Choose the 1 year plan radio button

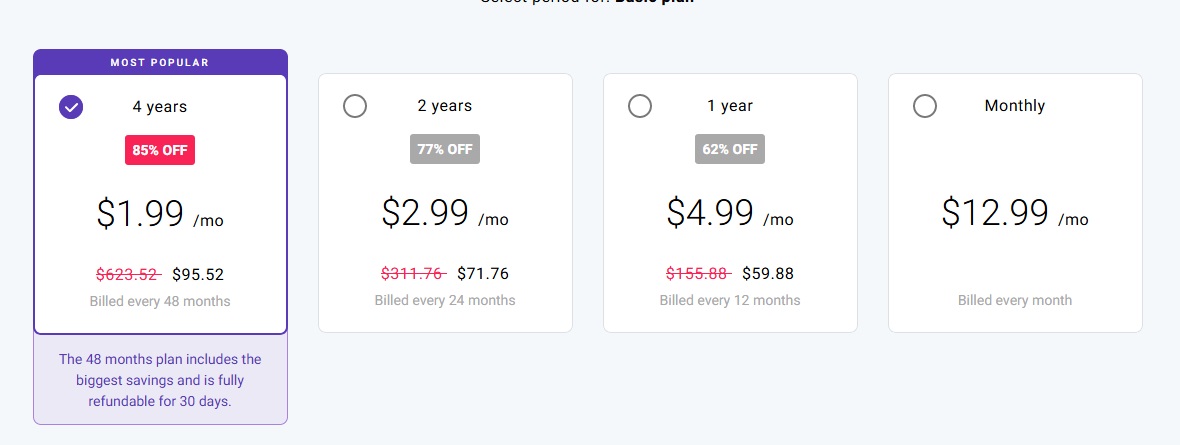click(640, 106)
